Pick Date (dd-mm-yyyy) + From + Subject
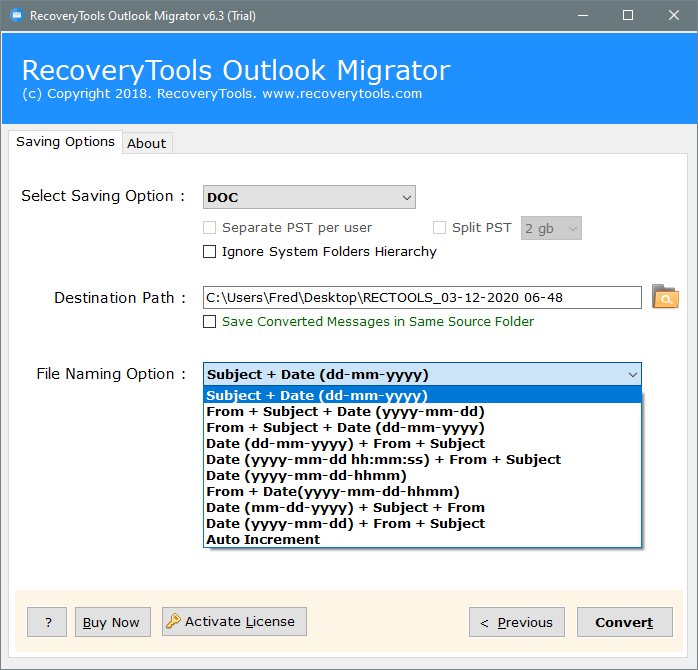This screenshot has width=698, height=670. [x=422, y=443]
